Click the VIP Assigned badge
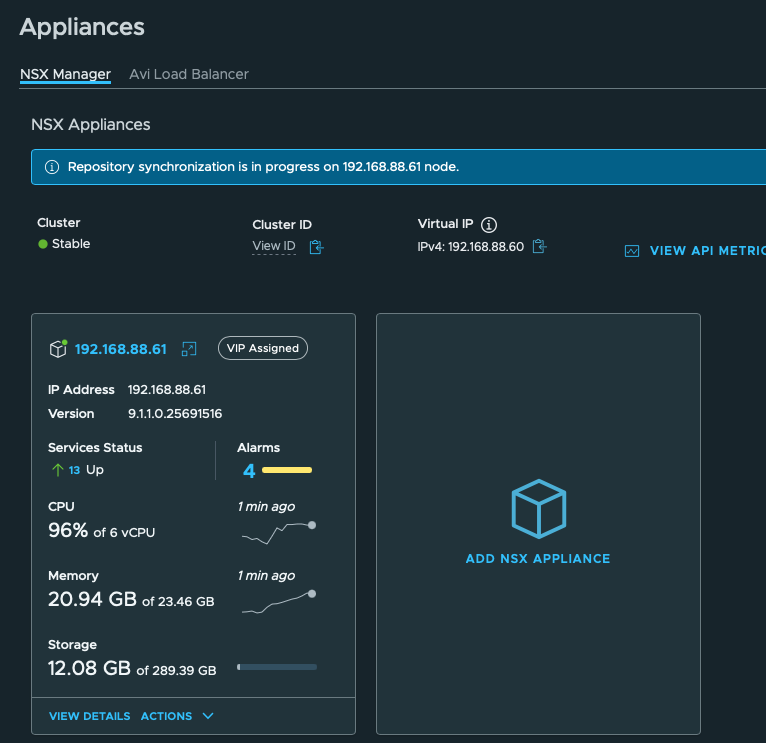 pos(263,348)
